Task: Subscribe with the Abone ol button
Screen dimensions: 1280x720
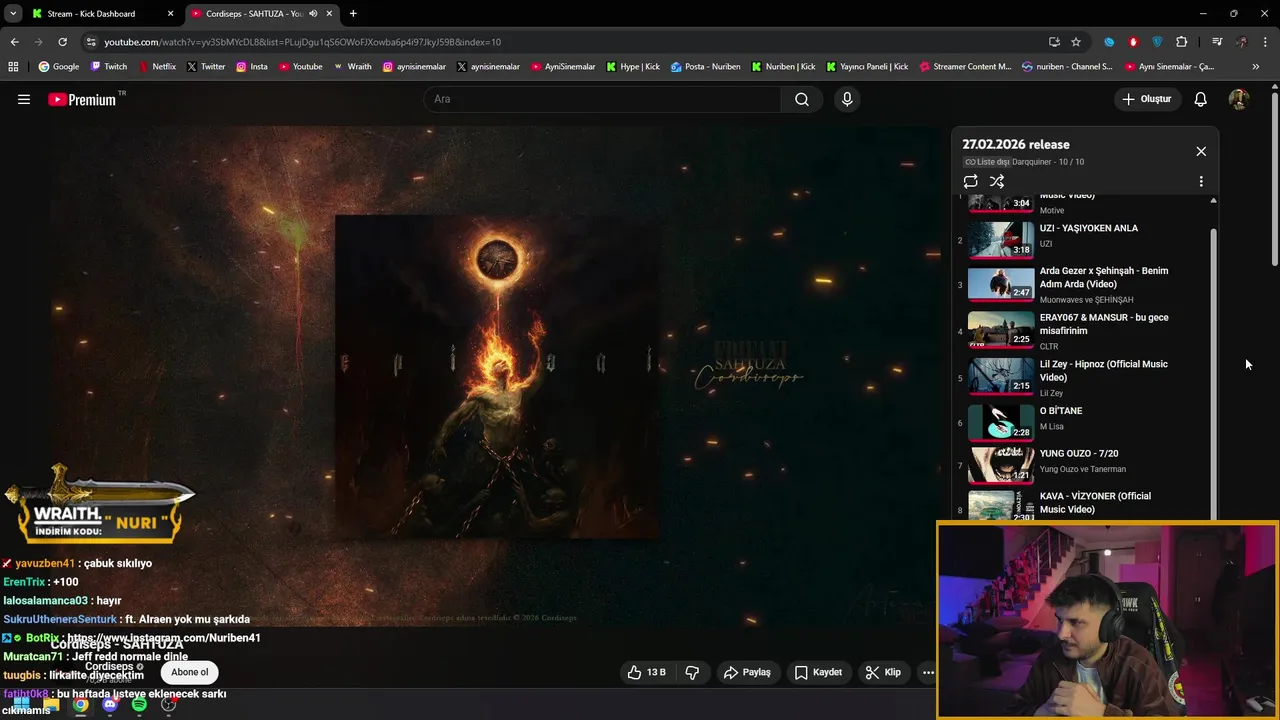Action: pos(189,672)
